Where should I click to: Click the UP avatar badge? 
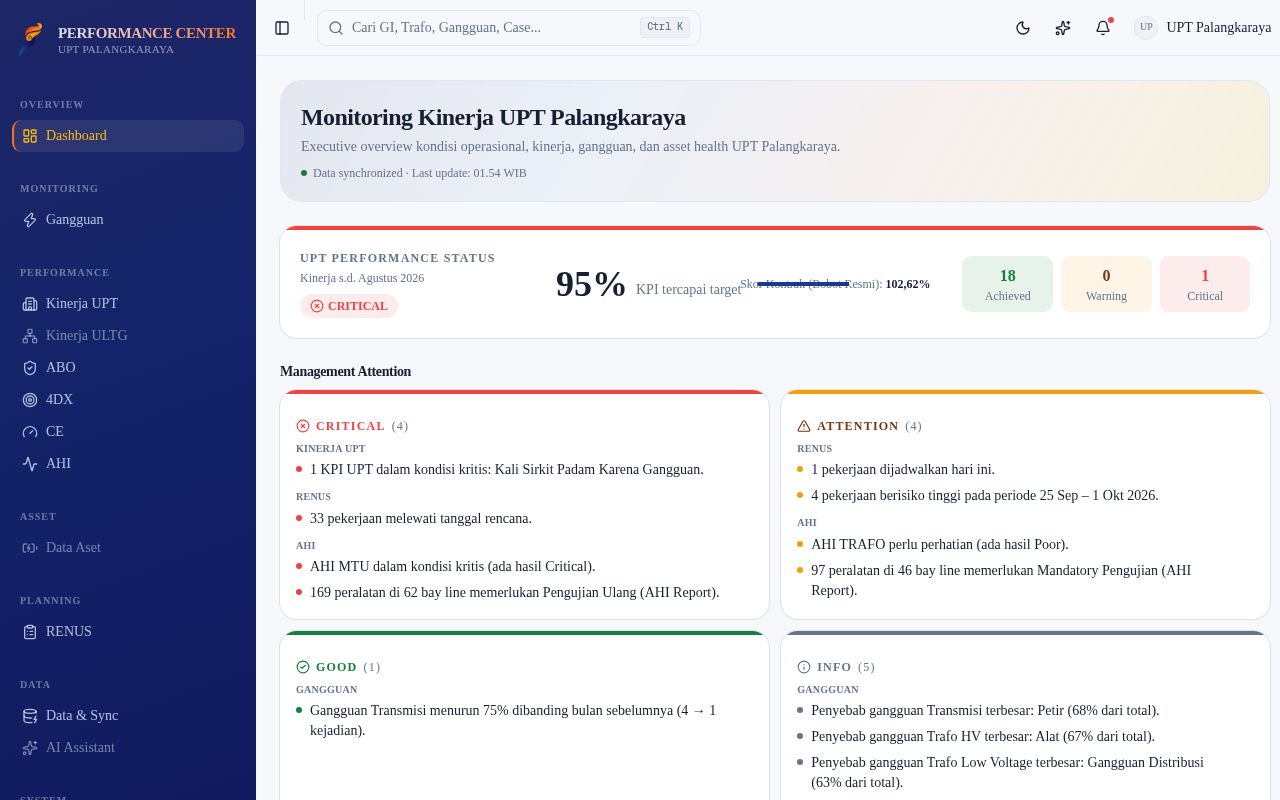point(1146,28)
